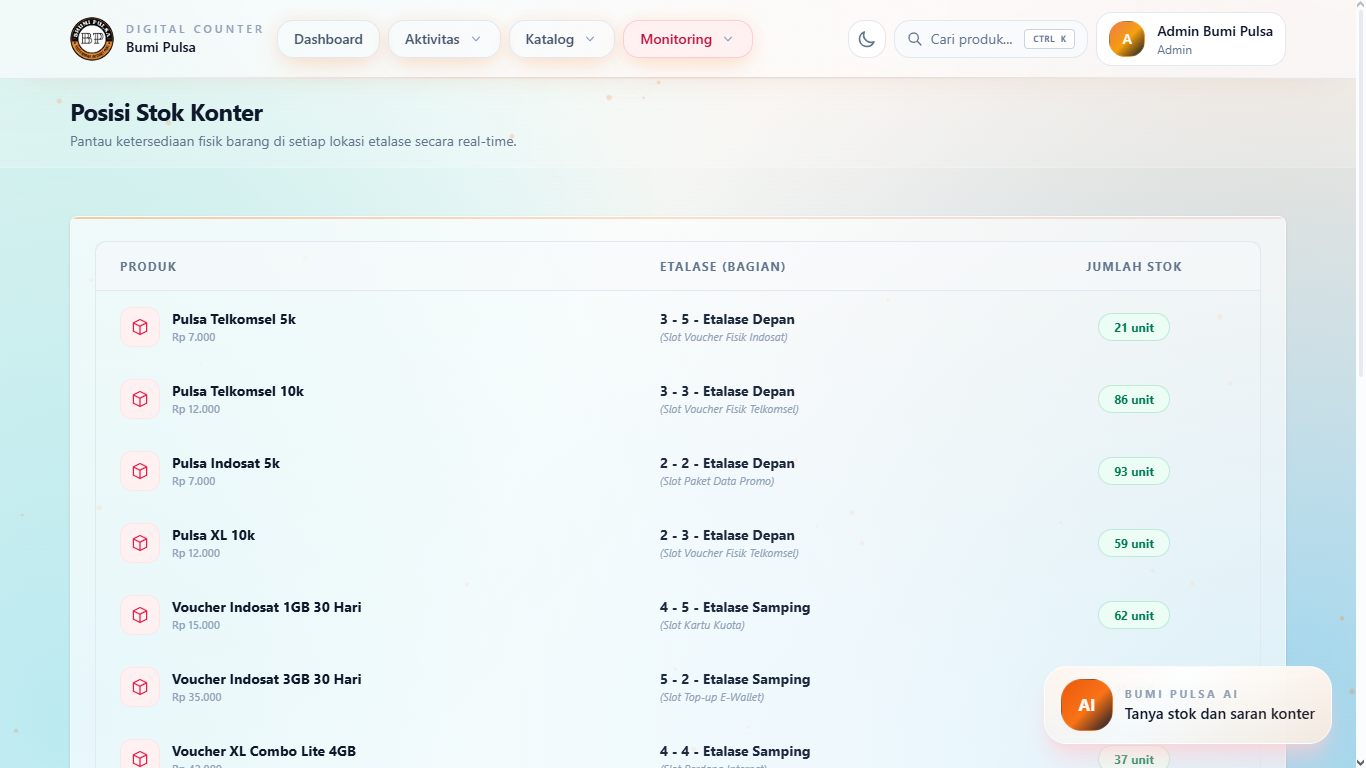Screen dimensions: 1366x768
Task: Click box icon for Voucher Indosat 3GB
Action: [x=140, y=687]
